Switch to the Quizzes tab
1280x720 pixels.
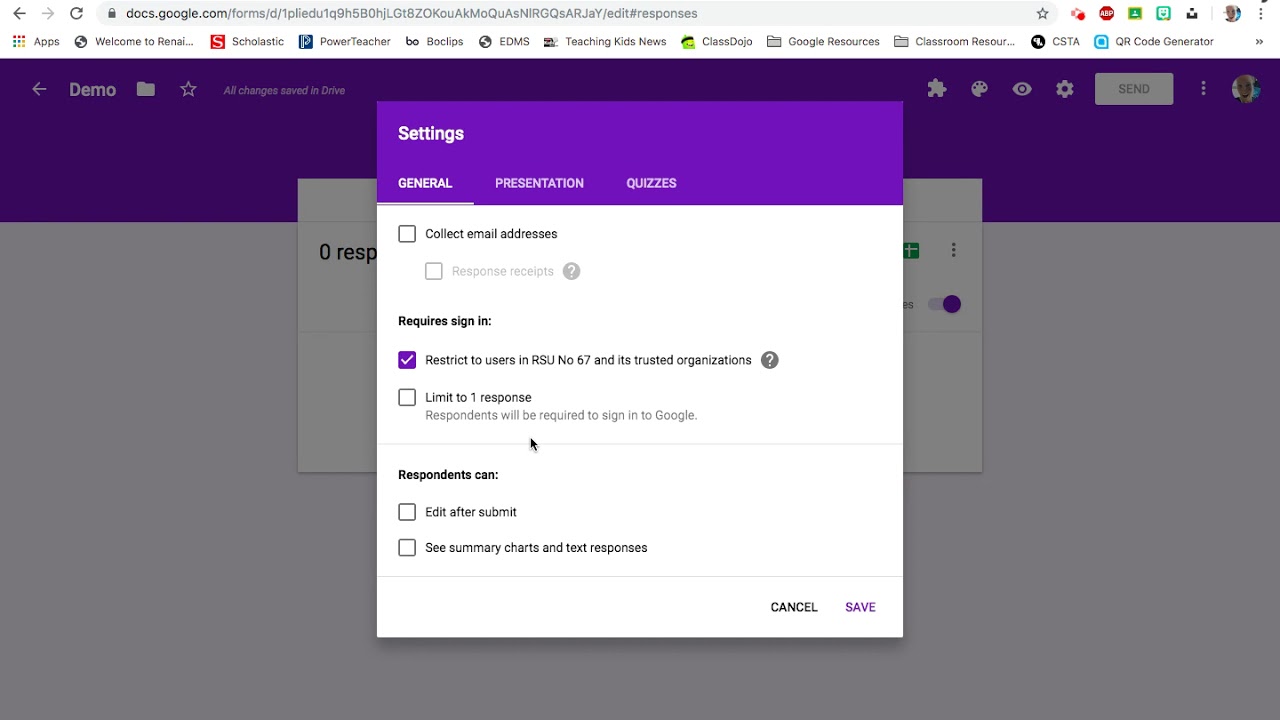pyautogui.click(x=651, y=183)
